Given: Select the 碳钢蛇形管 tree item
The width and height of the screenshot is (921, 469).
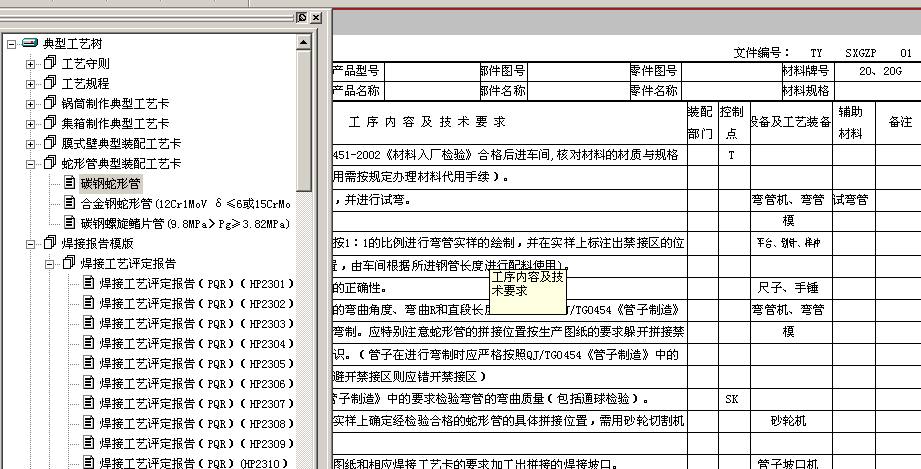Looking at the screenshot, I should (x=111, y=184).
